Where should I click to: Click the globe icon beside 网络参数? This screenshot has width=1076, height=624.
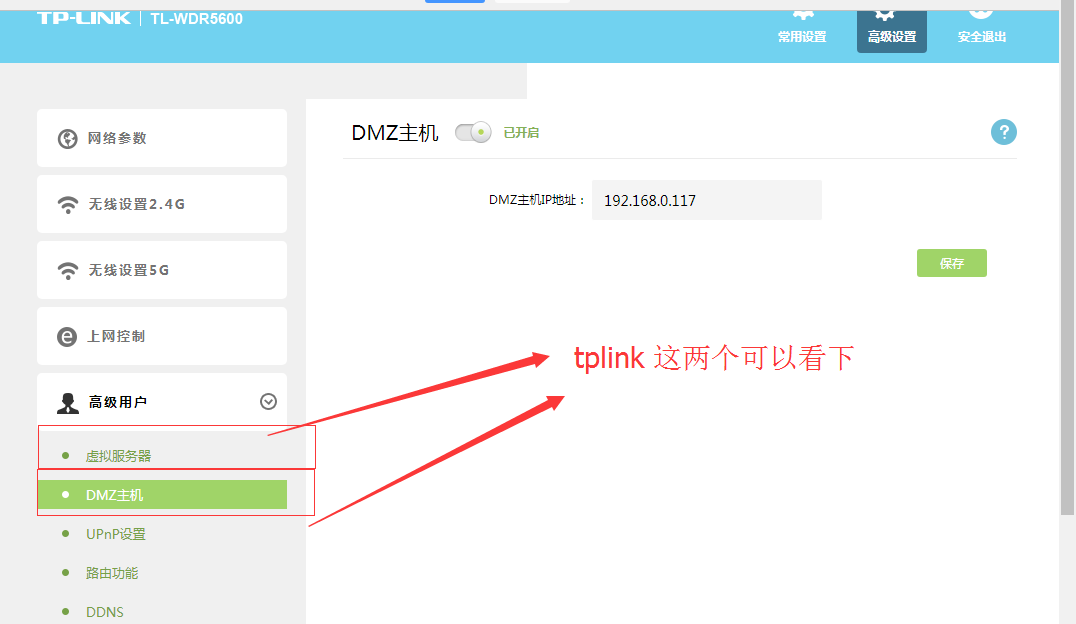pyautogui.click(x=67, y=139)
